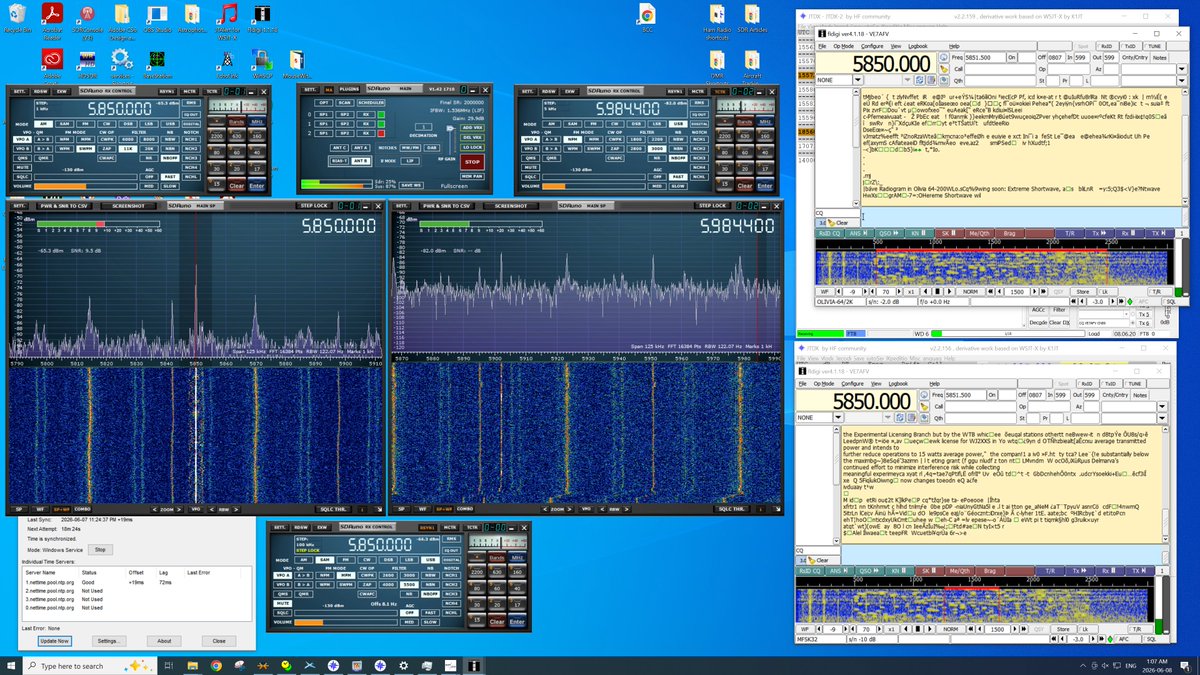Click SCREENSHOT in the left Main SP window
The image size is (1200, 675).
tap(128, 206)
